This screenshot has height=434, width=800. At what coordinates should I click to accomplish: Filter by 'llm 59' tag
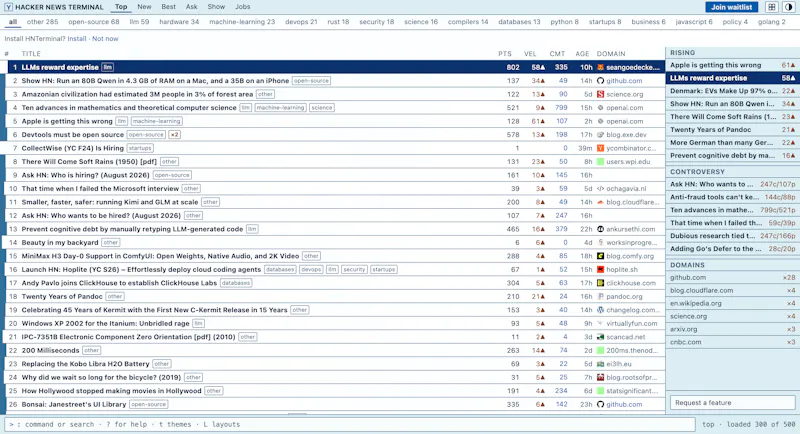[139, 22]
